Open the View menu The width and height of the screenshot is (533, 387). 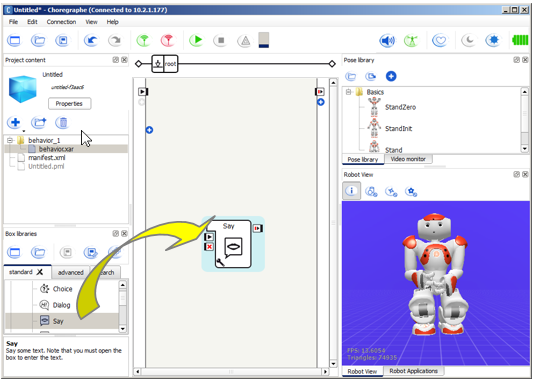(x=91, y=22)
